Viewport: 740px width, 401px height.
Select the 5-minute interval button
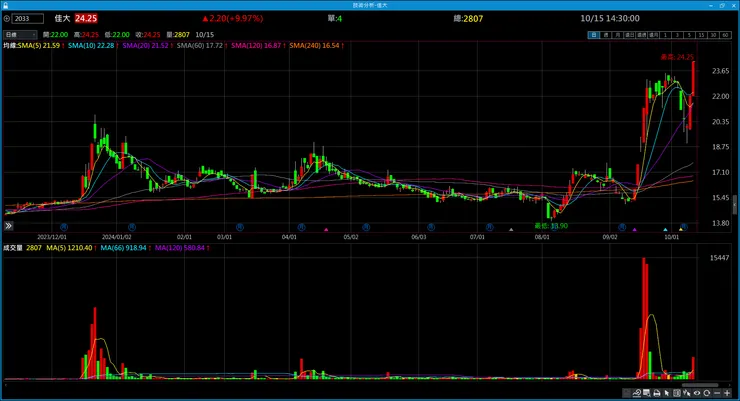point(690,35)
